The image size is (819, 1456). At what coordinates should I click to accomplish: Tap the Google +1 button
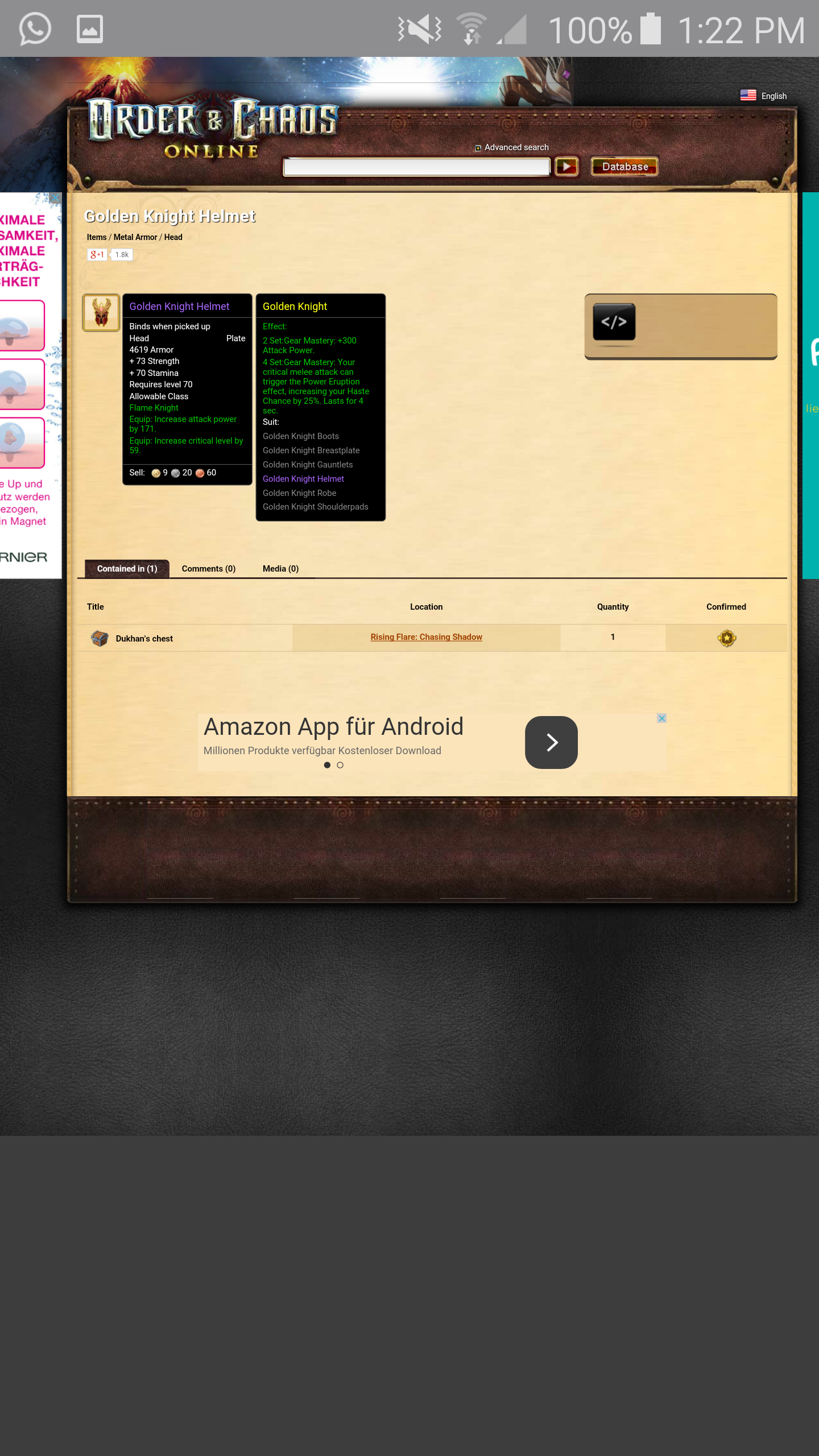tap(97, 255)
